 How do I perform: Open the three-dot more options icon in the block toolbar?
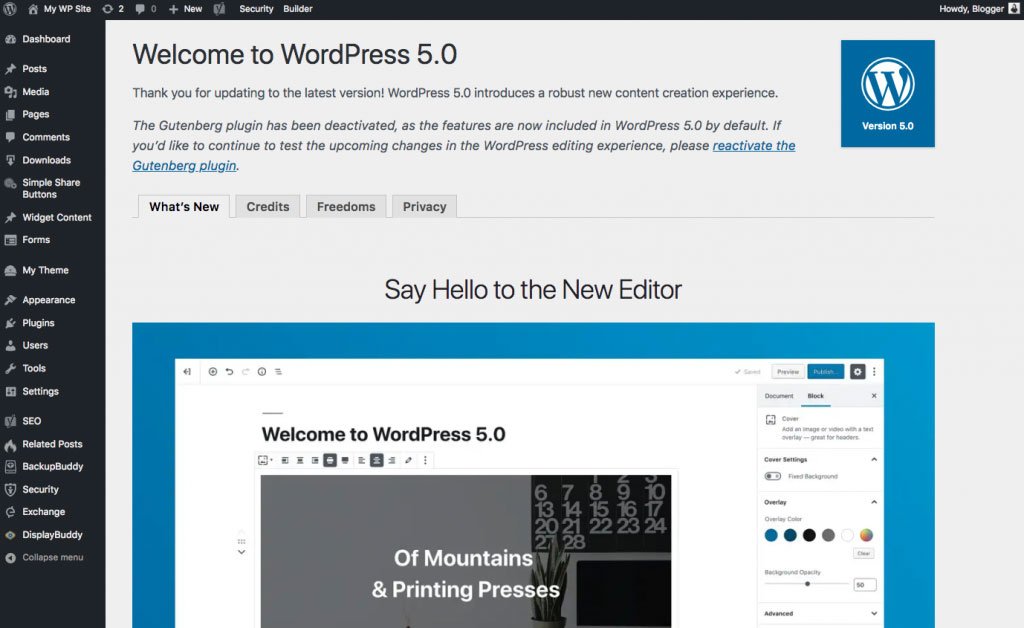(425, 459)
